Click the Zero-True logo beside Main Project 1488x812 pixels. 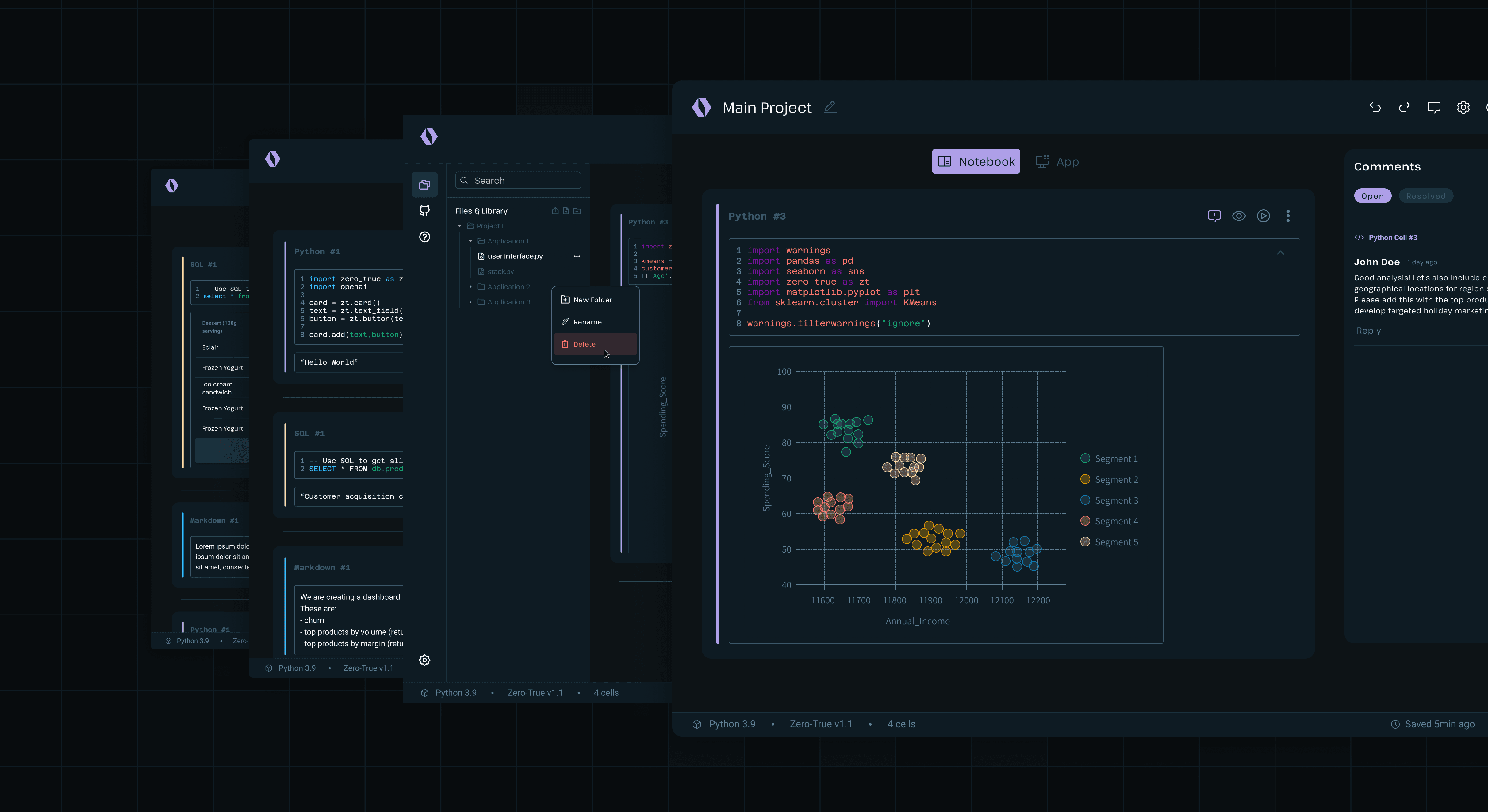pyautogui.click(x=701, y=107)
